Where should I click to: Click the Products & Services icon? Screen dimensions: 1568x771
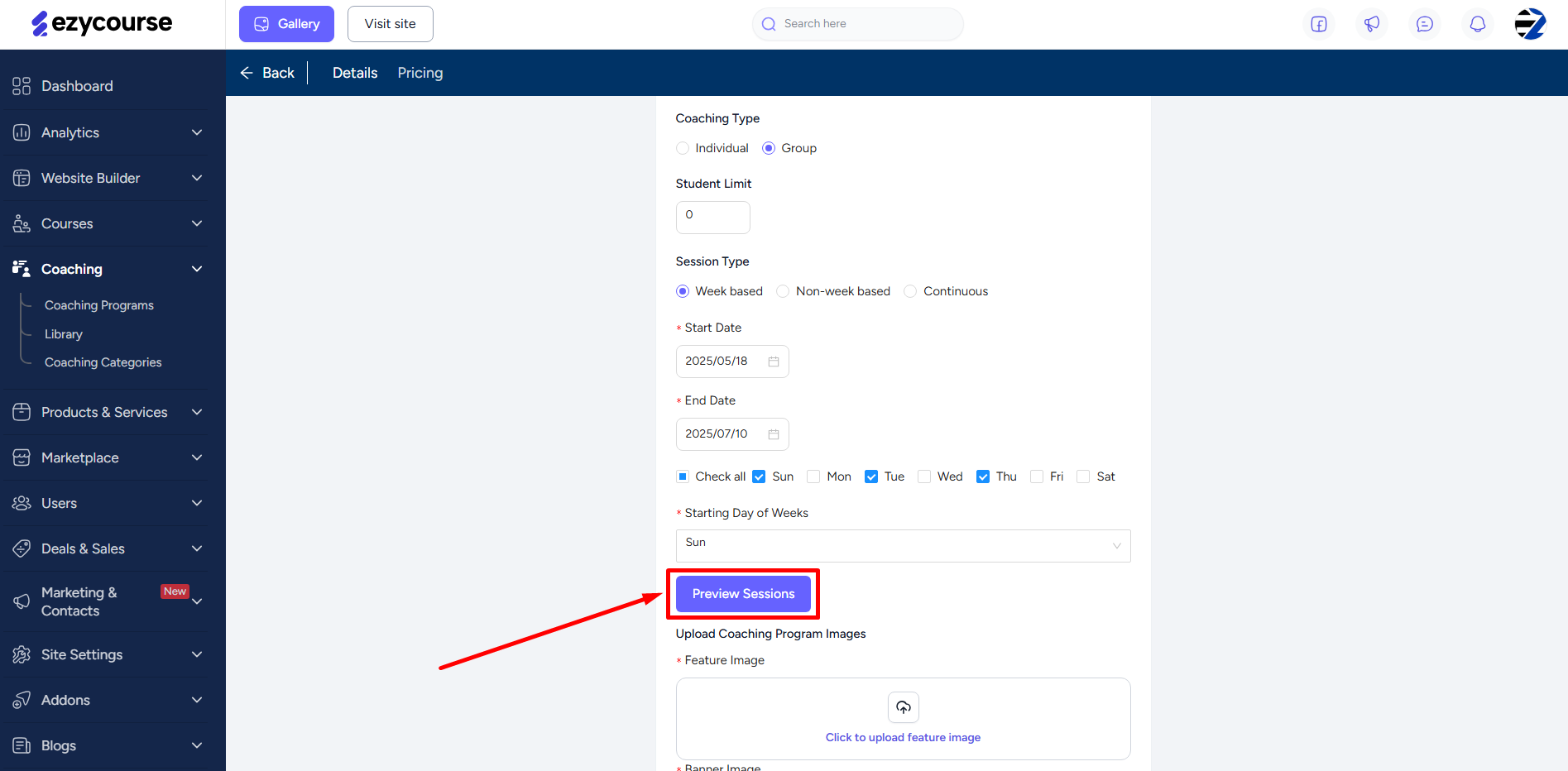tap(22, 412)
